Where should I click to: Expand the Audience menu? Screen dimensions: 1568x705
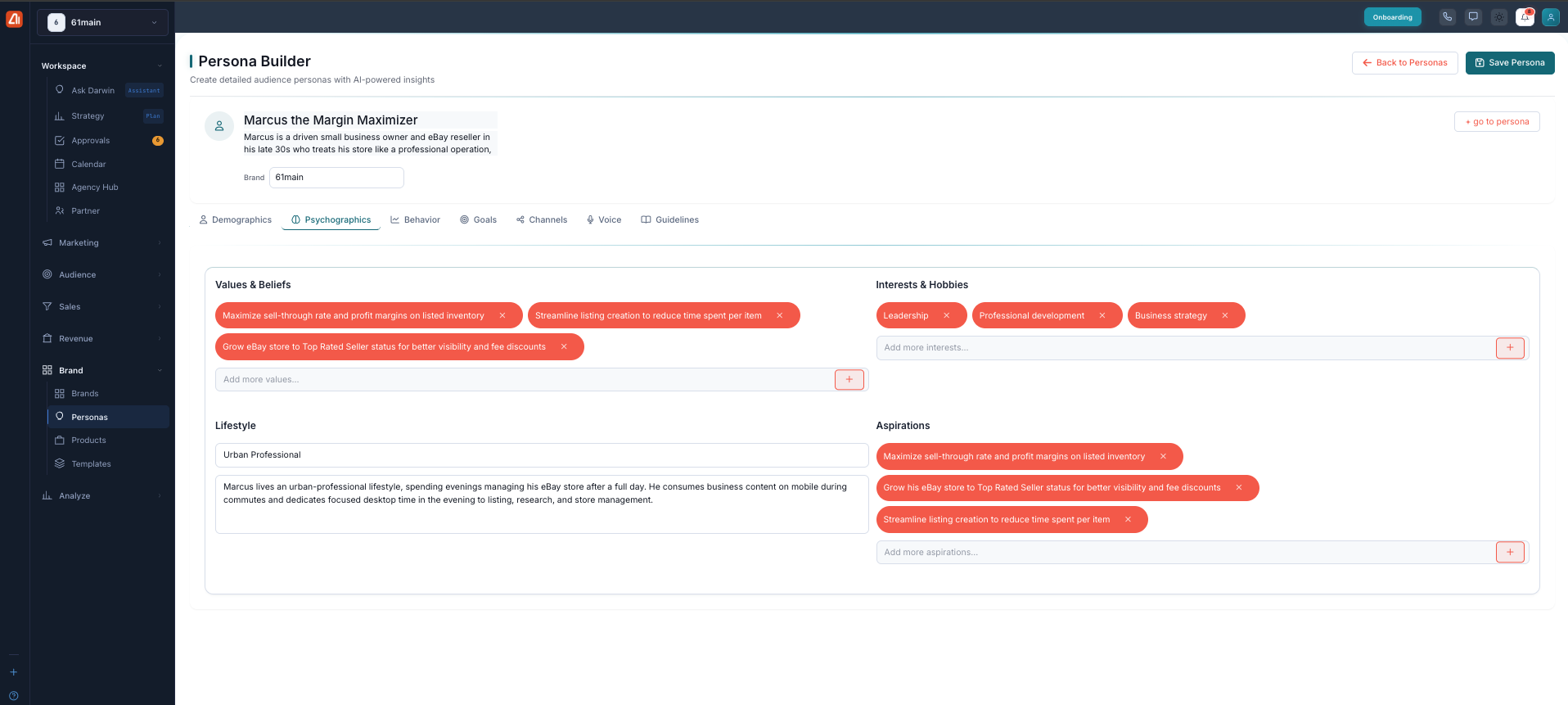click(102, 275)
